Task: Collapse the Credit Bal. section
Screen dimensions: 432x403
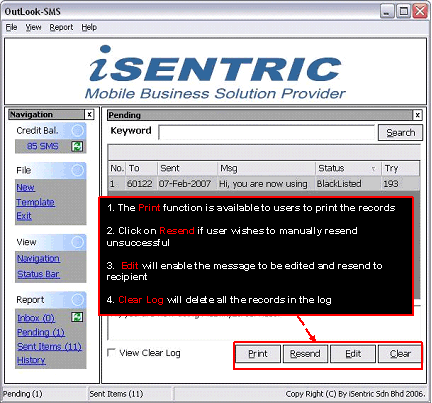Action: pyautogui.click(x=77, y=130)
